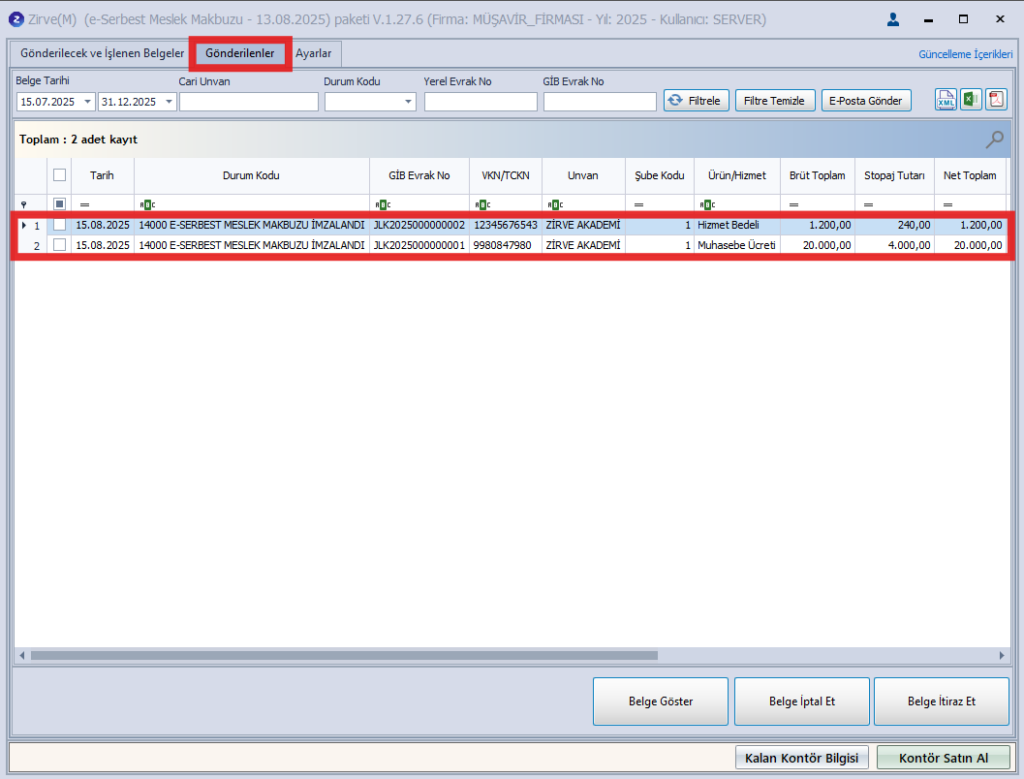1024x779 pixels.
Task: Click Şube Kodu column filter equals icon
Action: click(639, 204)
